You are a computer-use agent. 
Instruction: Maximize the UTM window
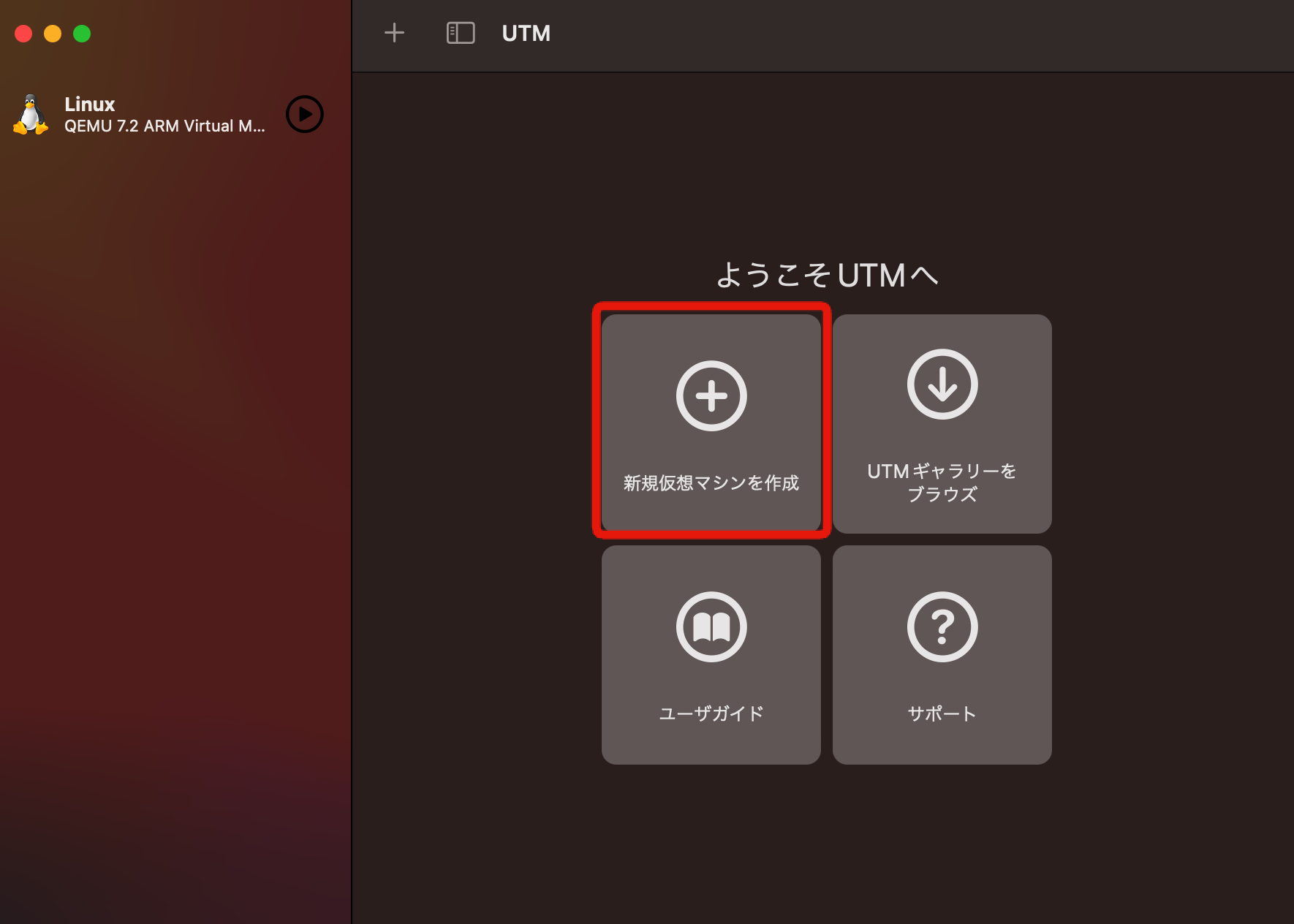82,34
